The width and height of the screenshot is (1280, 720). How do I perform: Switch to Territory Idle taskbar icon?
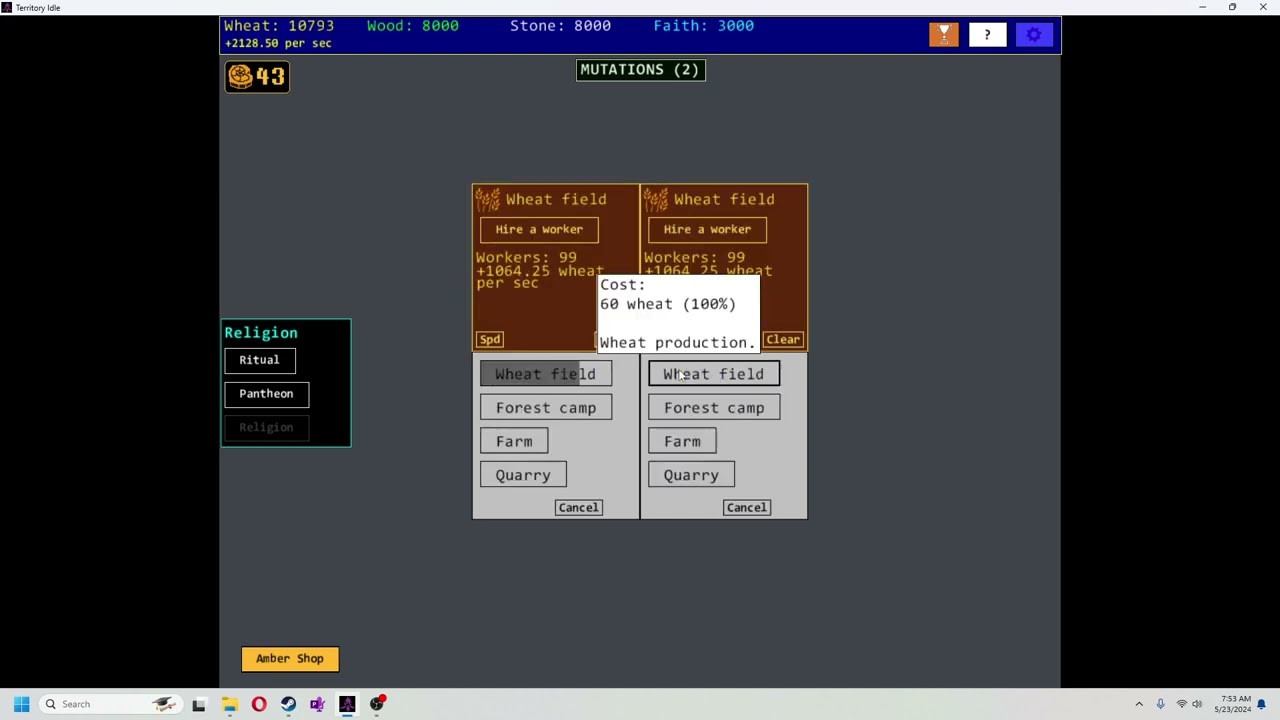347,704
